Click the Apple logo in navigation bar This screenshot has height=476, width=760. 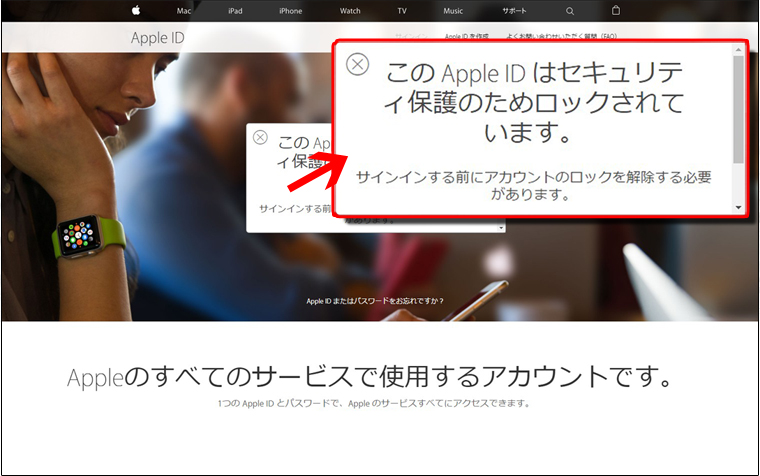(136, 10)
